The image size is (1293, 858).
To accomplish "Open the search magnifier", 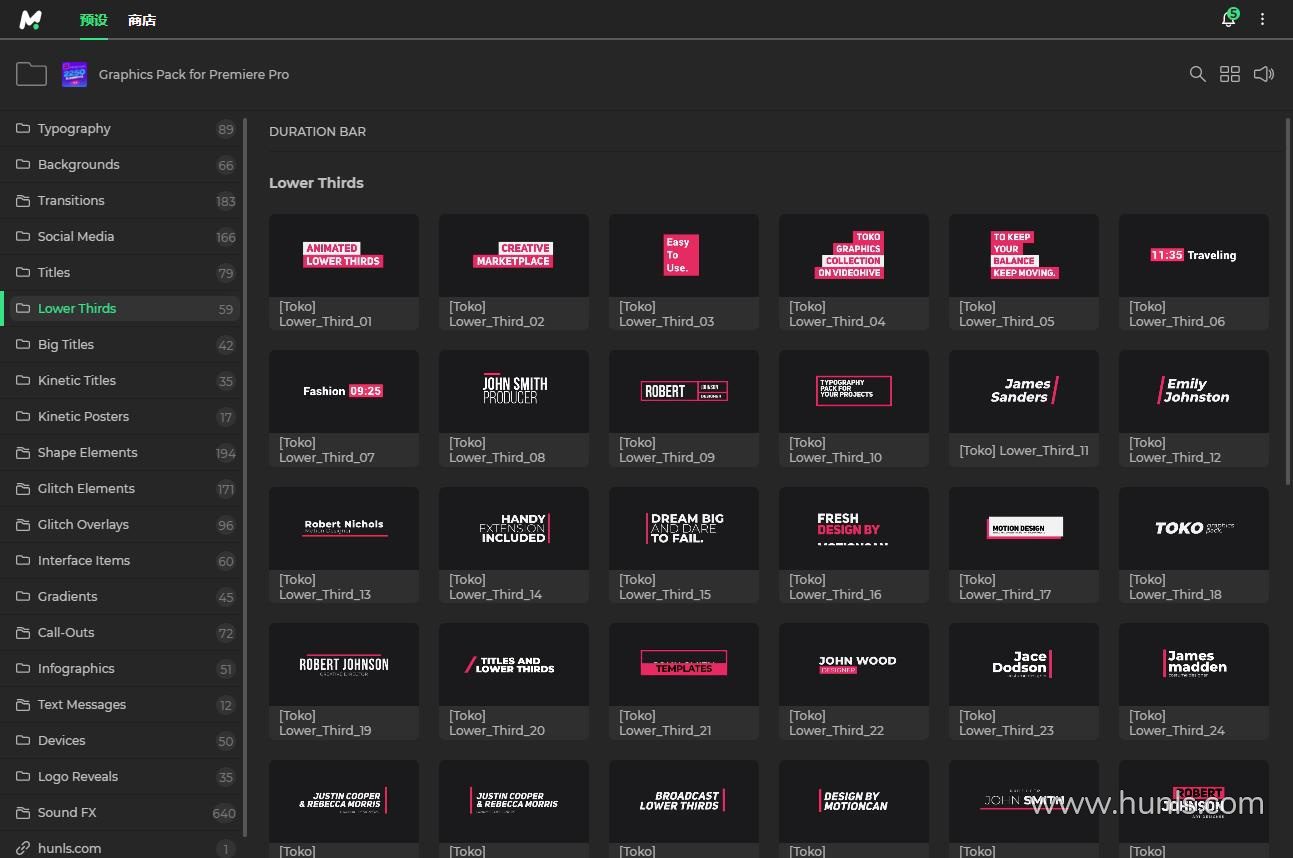I will pos(1197,74).
